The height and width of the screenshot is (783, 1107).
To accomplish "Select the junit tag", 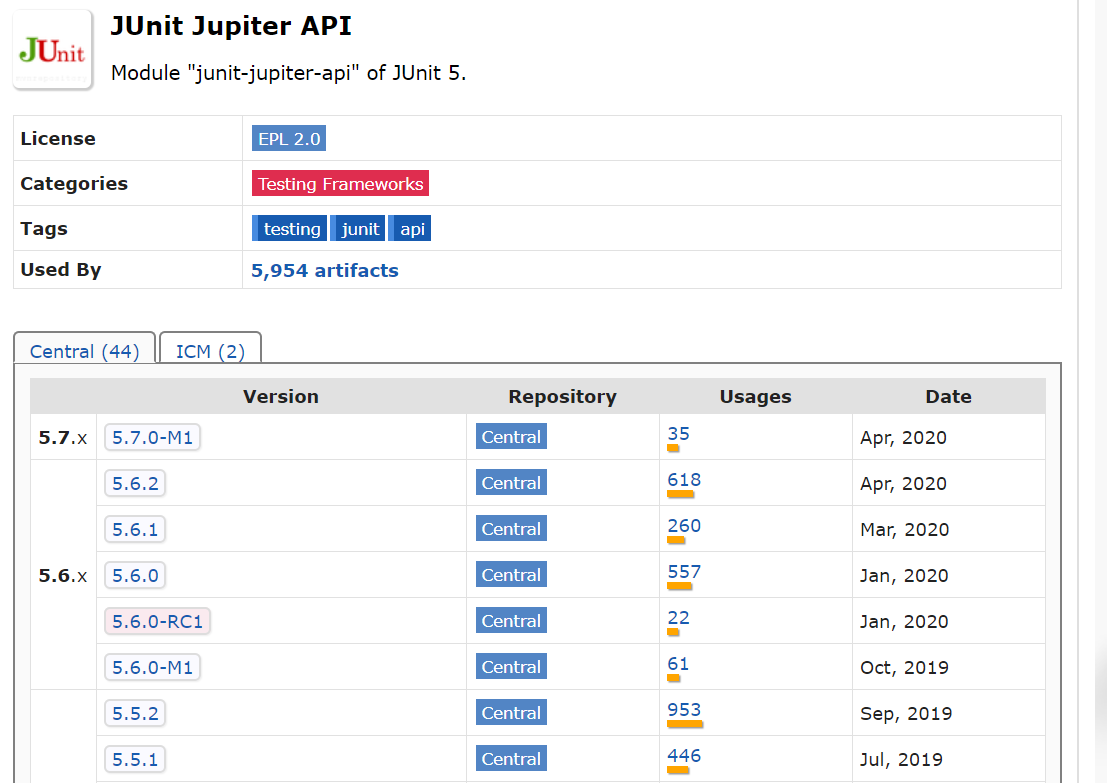I will point(359,229).
